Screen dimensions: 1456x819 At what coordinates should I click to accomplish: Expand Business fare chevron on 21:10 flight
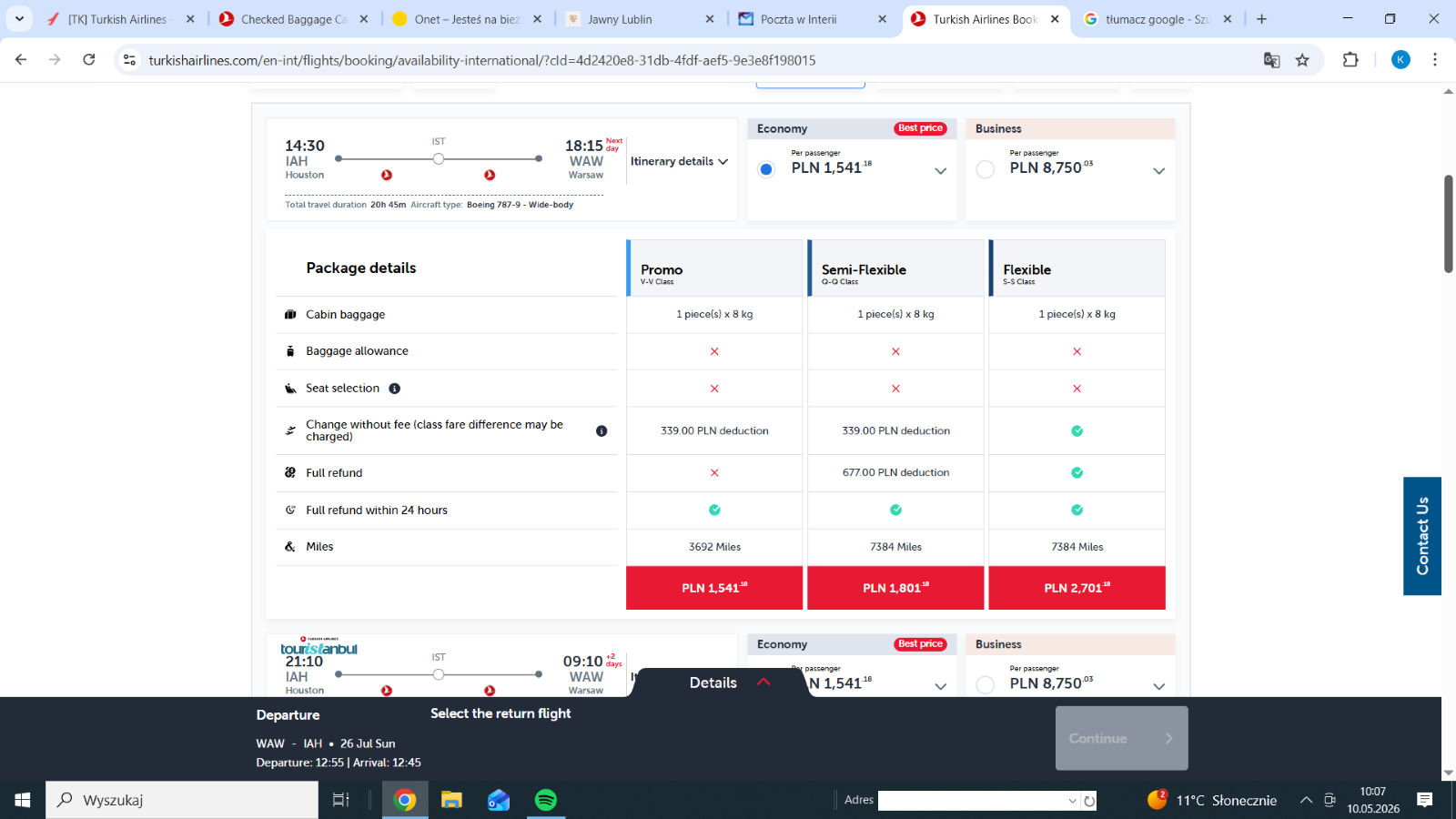(1158, 687)
